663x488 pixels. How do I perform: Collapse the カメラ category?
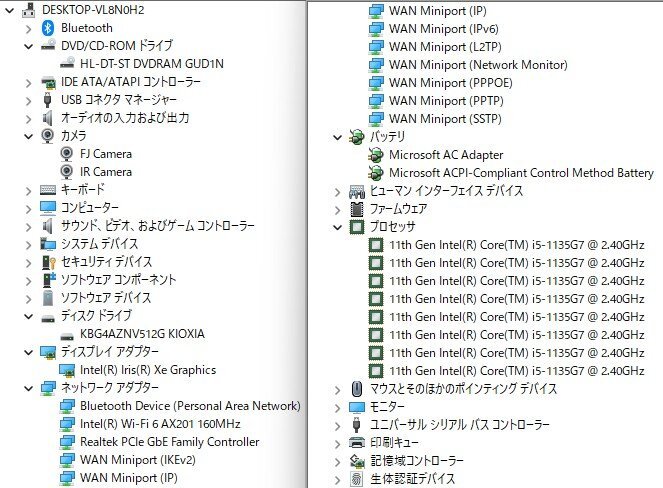point(28,136)
